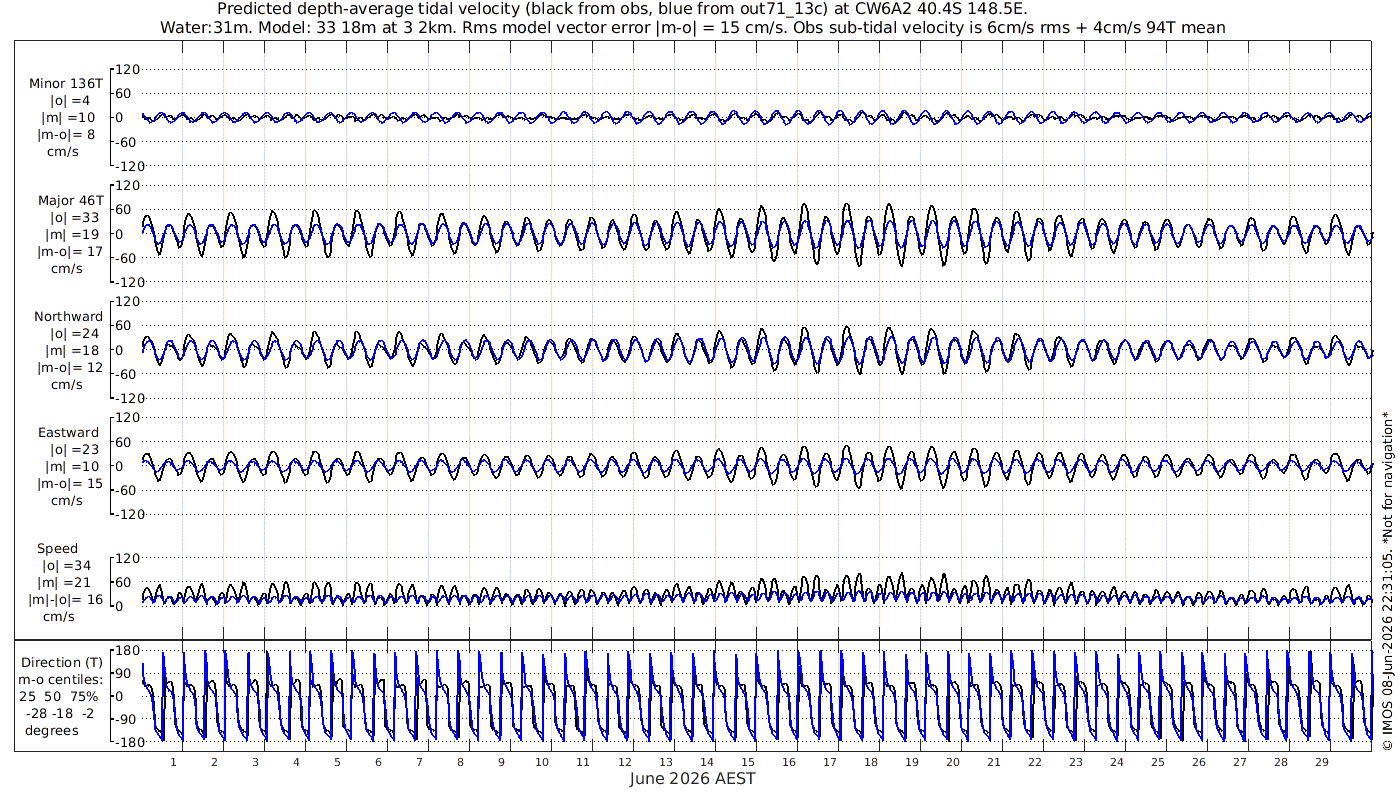
Task: Click the Water:31m model subtitle line
Action: click(692, 27)
